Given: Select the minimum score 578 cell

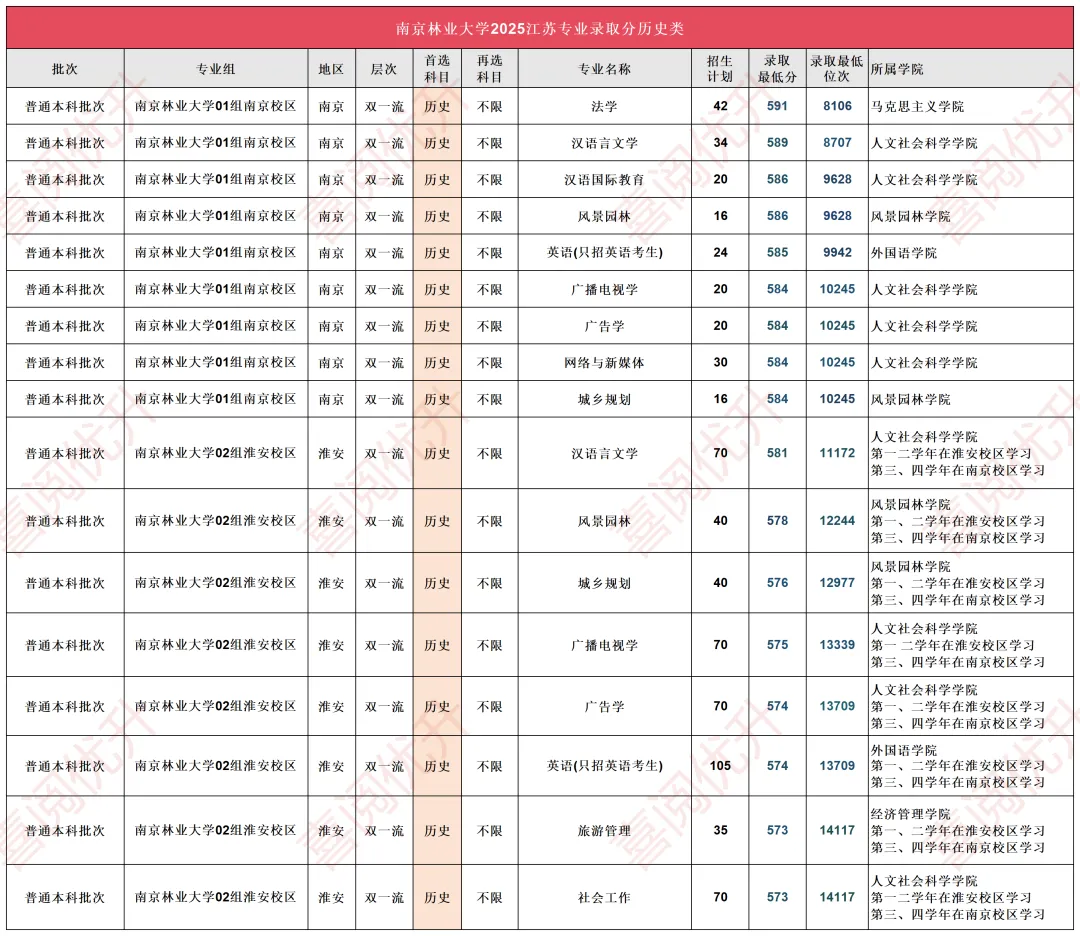Looking at the screenshot, I should click(x=777, y=521).
